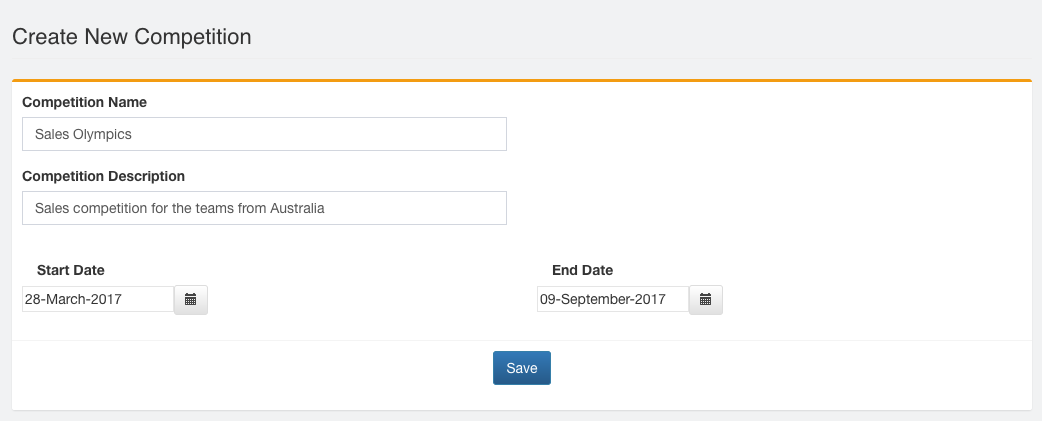The image size is (1042, 421).
Task: Click into the End Date text field
Action: [x=612, y=299]
